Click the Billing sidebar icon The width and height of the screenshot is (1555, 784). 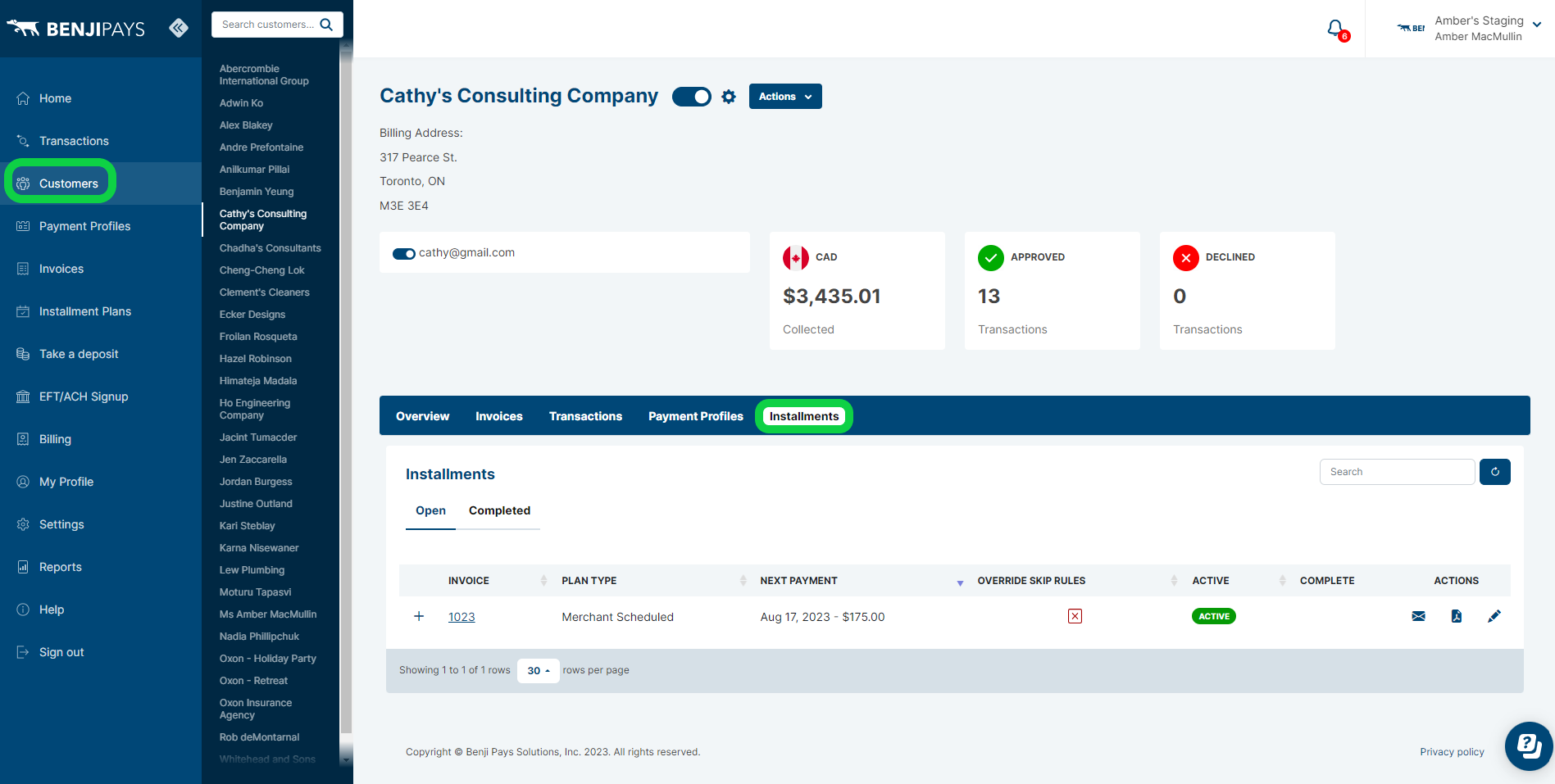(x=23, y=439)
